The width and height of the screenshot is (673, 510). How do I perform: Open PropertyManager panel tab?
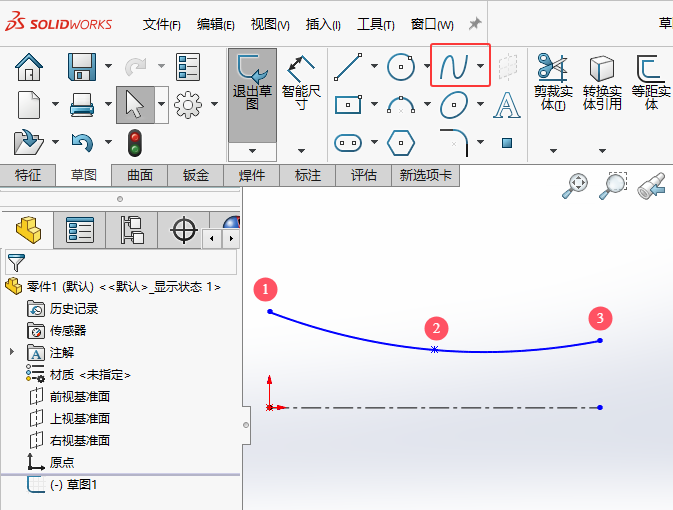(80, 230)
